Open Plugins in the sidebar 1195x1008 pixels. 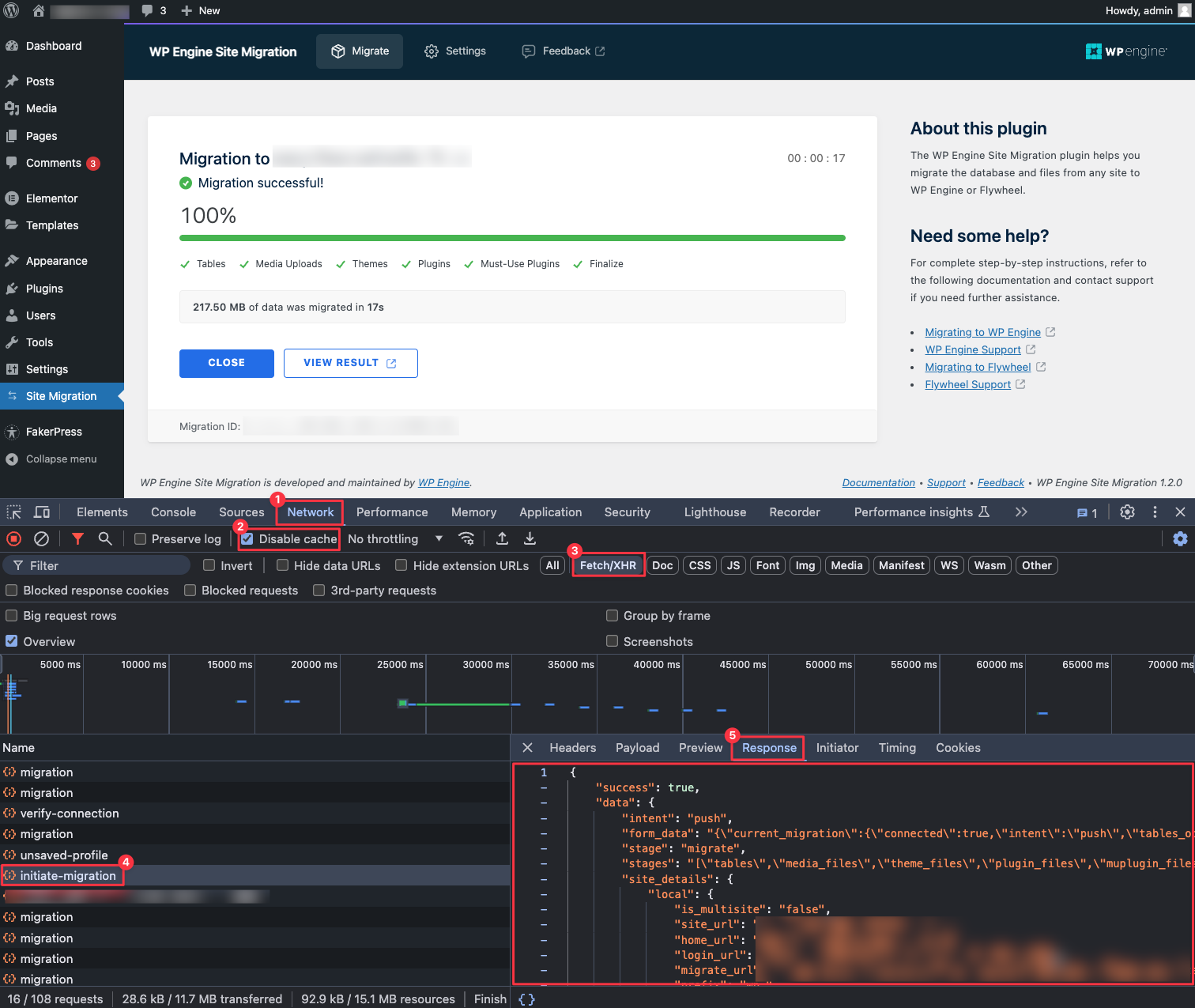tap(44, 289)
